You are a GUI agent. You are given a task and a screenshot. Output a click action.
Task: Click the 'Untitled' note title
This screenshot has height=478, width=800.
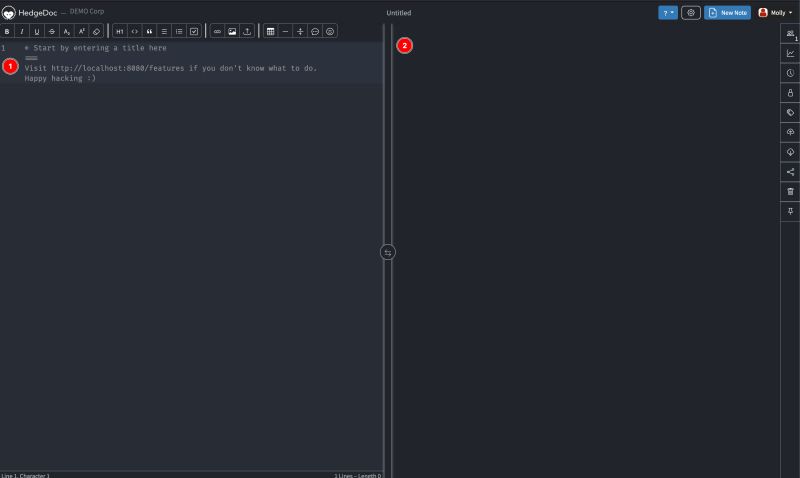click(x=398, y=13)
